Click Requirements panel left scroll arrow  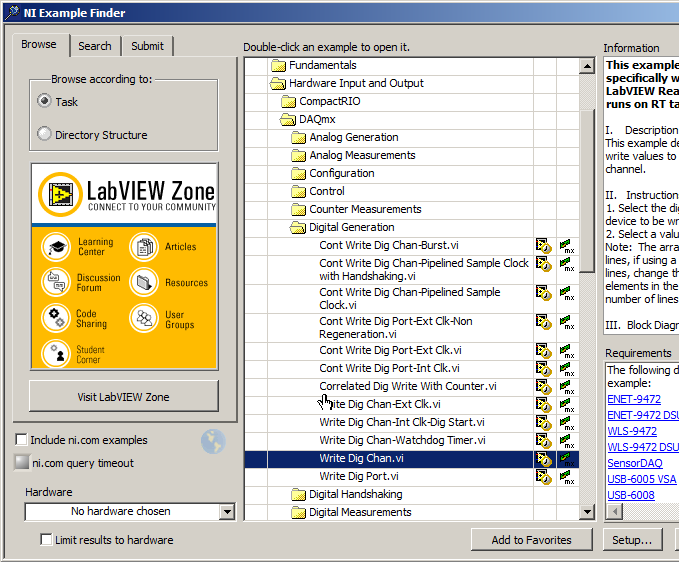click(615, 512)
